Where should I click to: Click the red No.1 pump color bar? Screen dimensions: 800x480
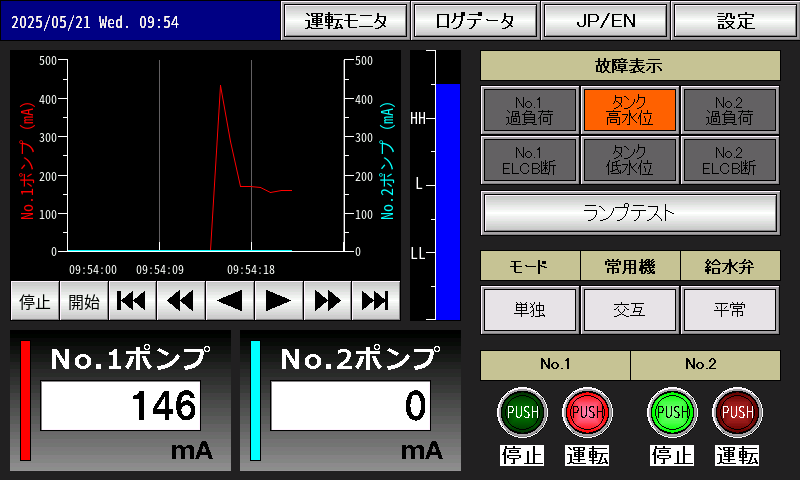pos(26,401)
